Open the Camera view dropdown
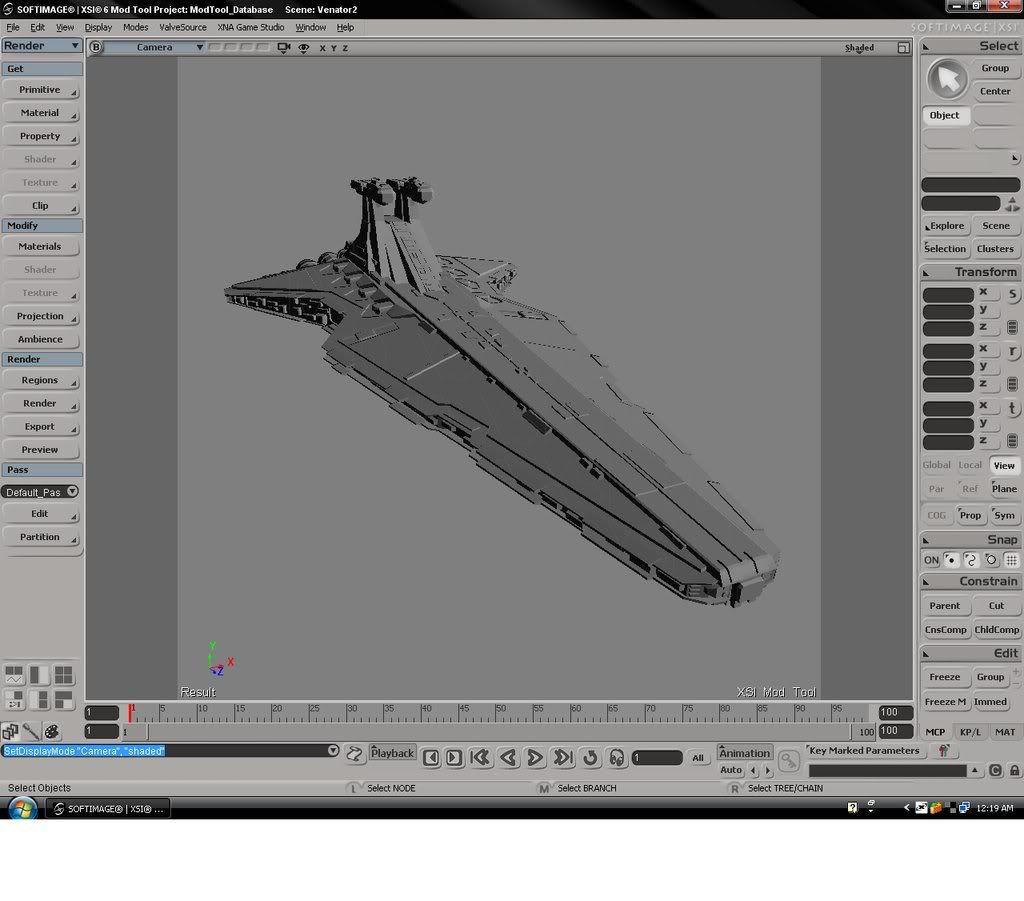The width and height of the screenshot is (1024, 901). click(155, 47)
